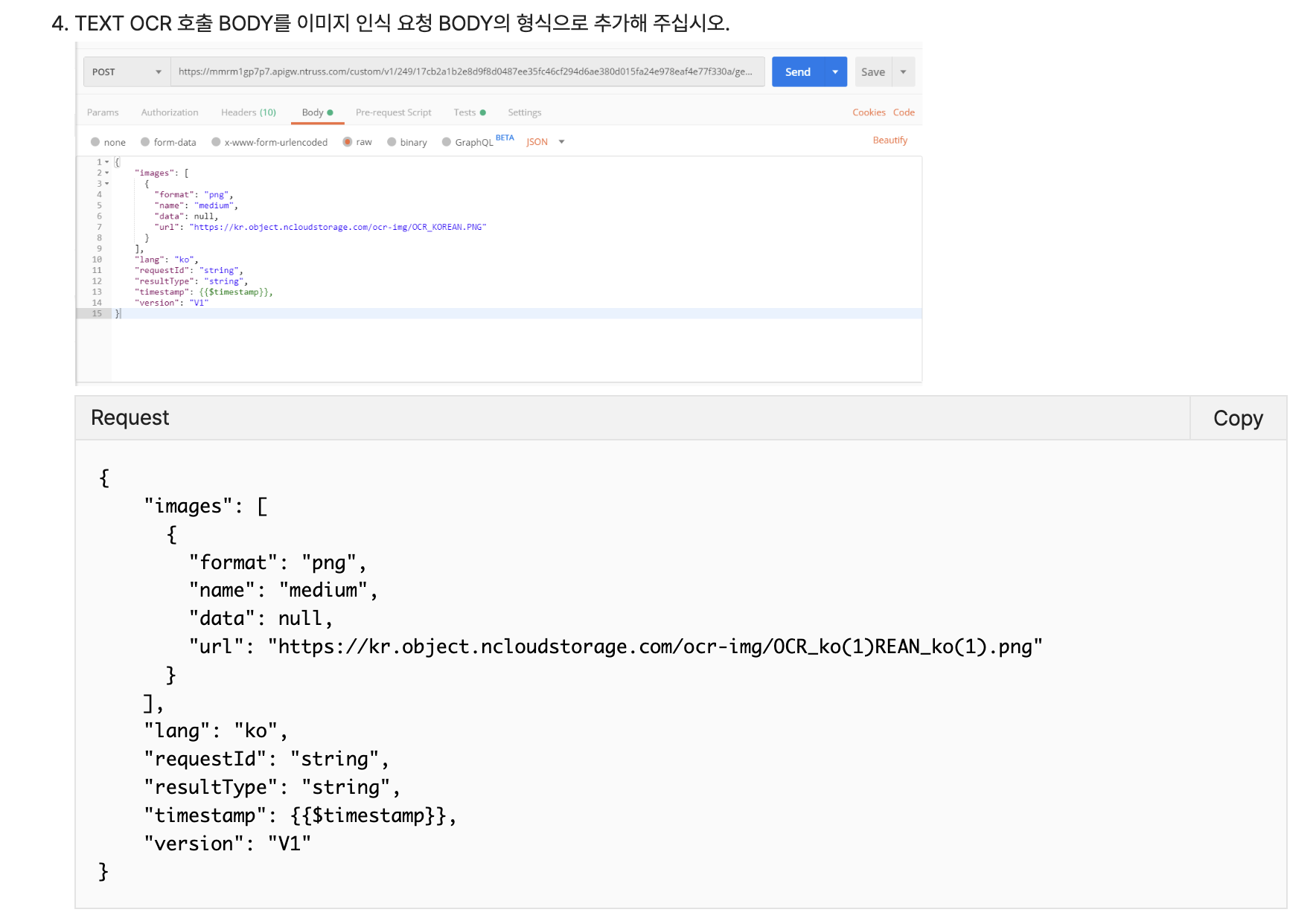Collapse the images array using line 2 fold arrow
Viewport: 1316px width, 924px height.
coord(106,172)
